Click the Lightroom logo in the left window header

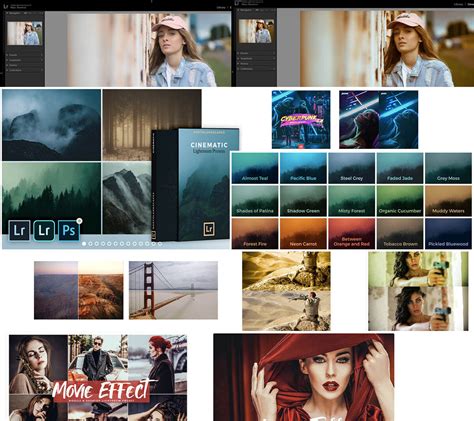6,6
